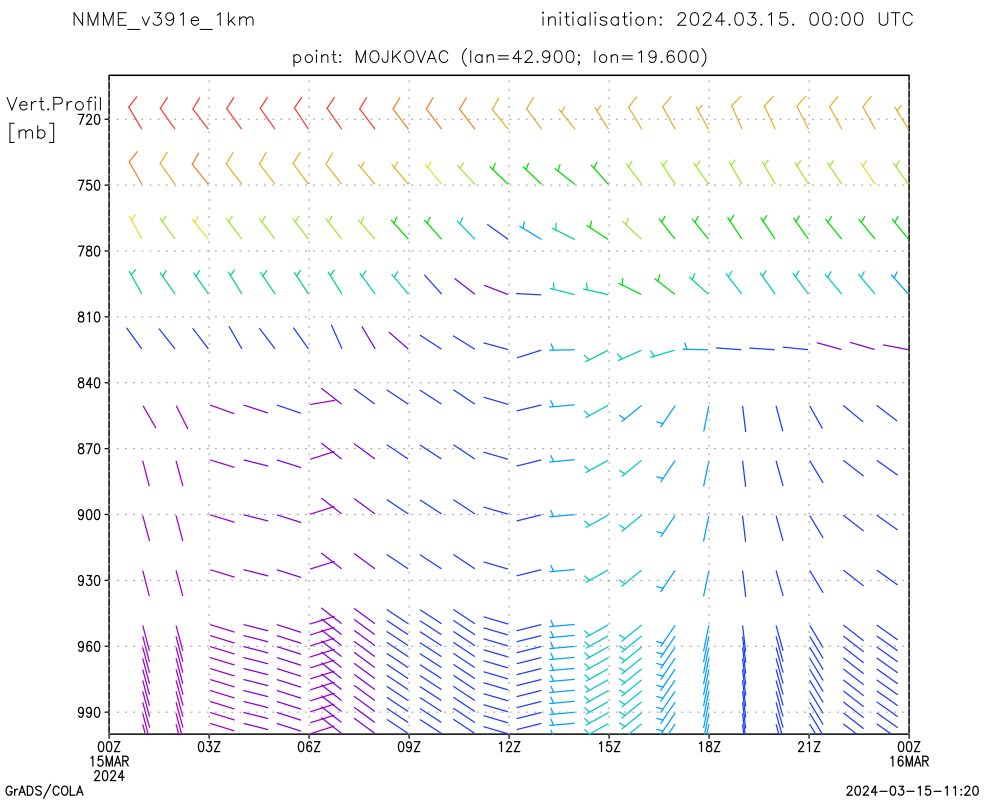Image resolution: width=1000 pixels, height=800 pixels.
Task: Click the 990 pressure level label
Action: point(90,713)
